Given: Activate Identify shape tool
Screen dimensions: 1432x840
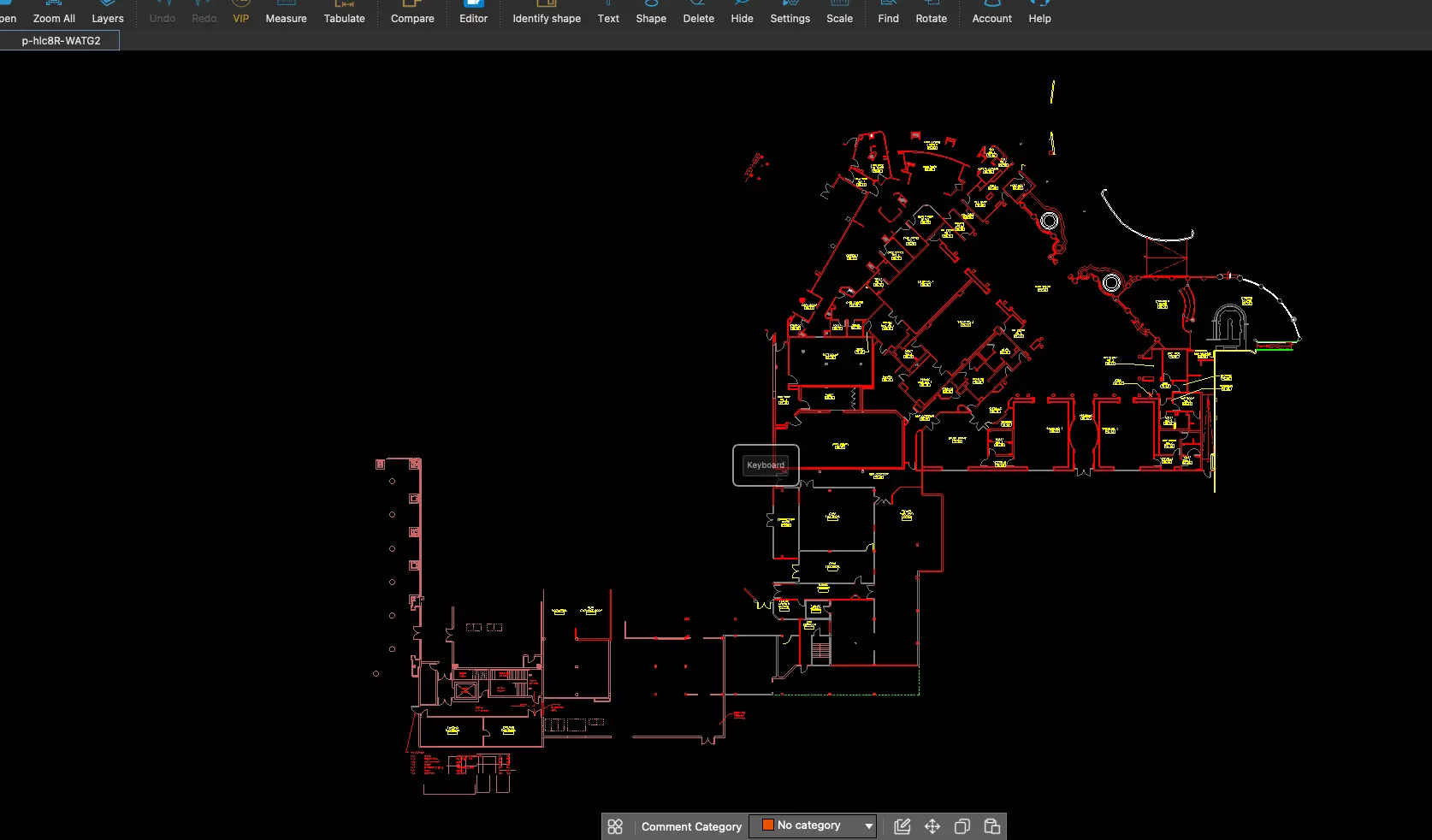Looking at the screenshot, I should click(x=547, y=13).
